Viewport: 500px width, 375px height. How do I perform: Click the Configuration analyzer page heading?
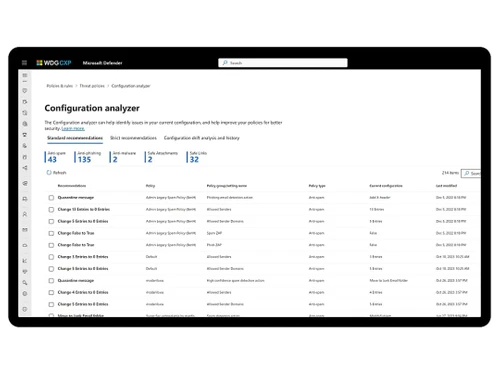click(x=92, y=108)
